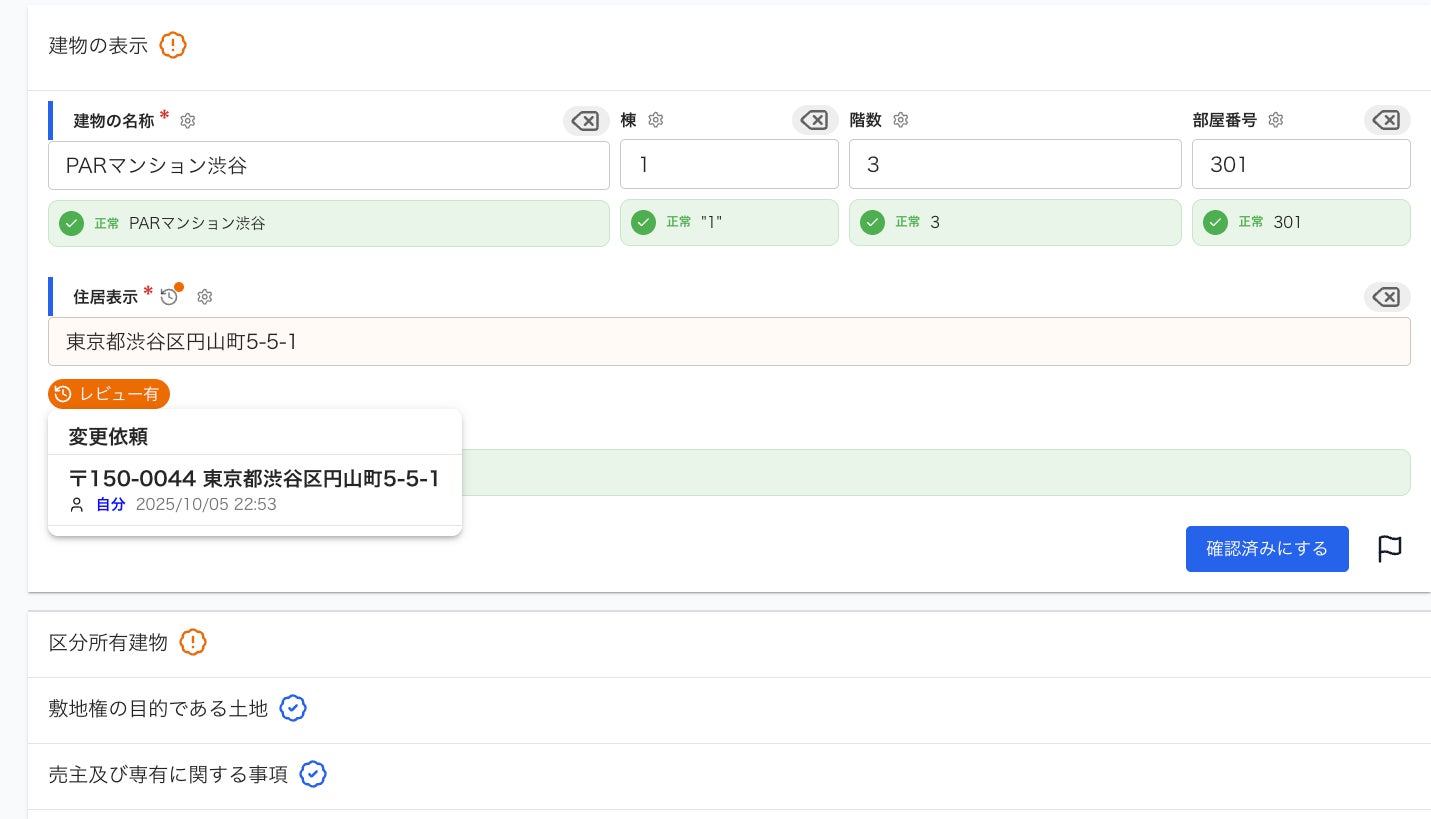Click the clear icon above 棟 field
Viewport: 1431px width, 819px height.
[x=815, y=120]
